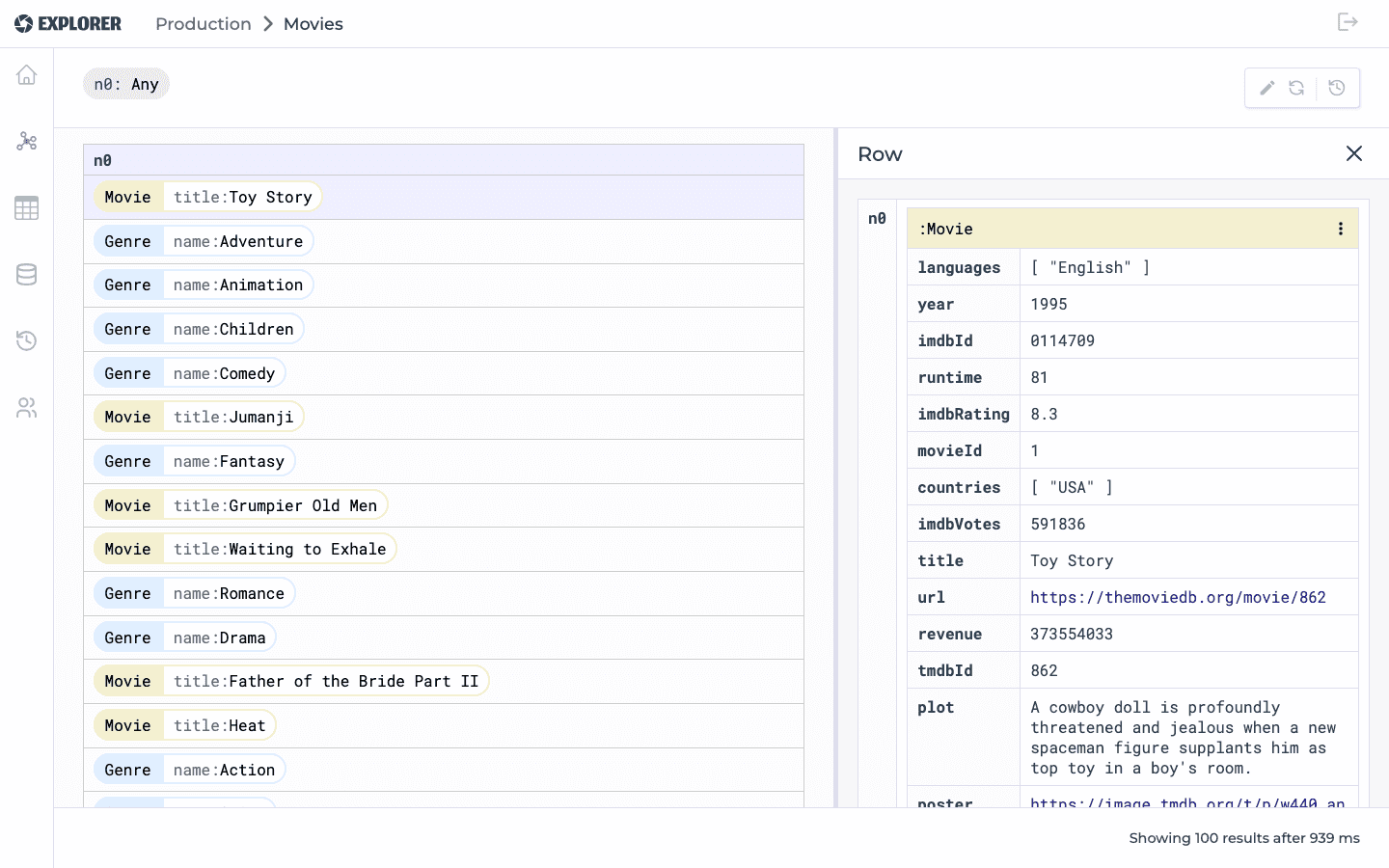Viewport: 1389px width, 868px height.
Task: Close the Row panel
Action: [1354, 153]
